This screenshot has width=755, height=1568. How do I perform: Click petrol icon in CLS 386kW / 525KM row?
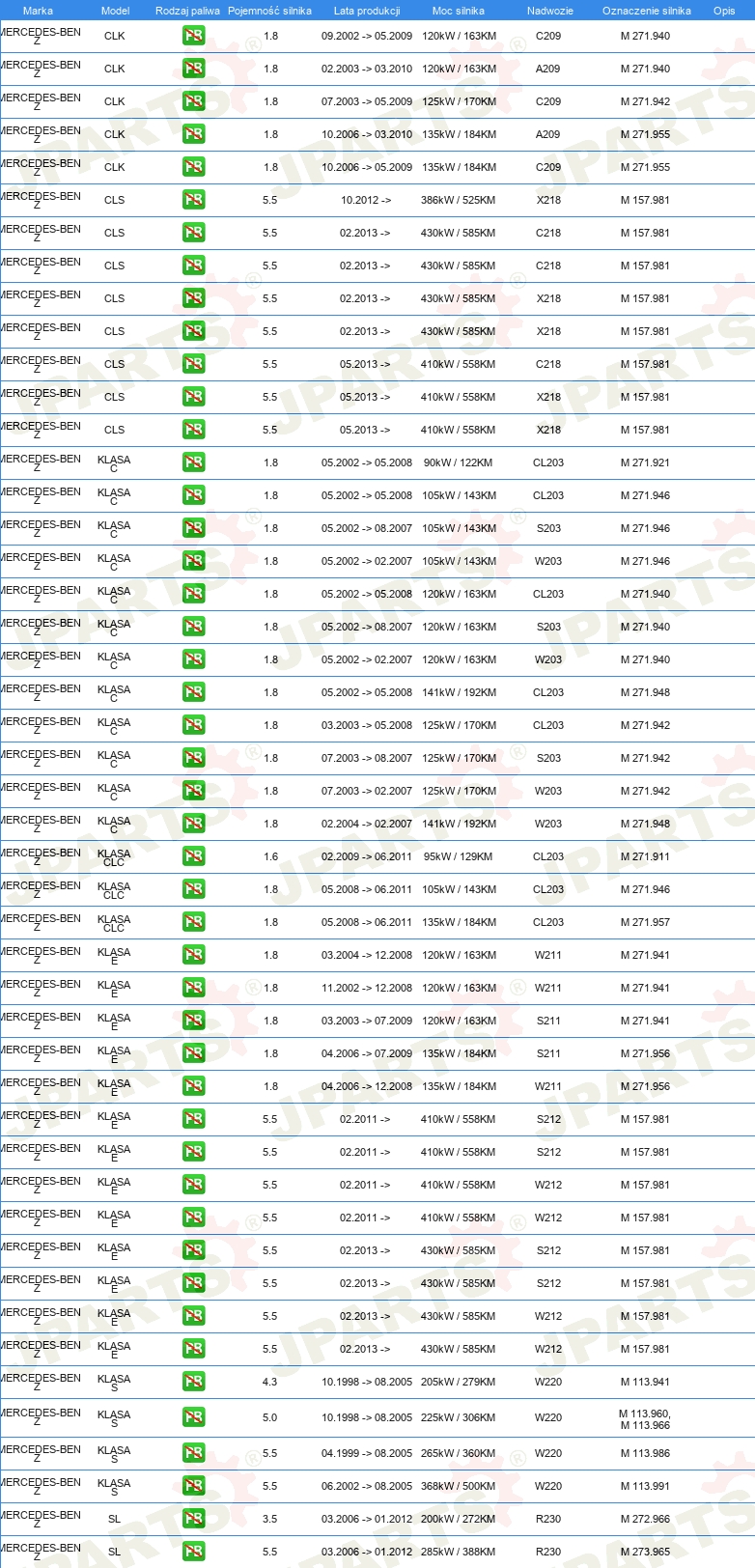point(194,201)
